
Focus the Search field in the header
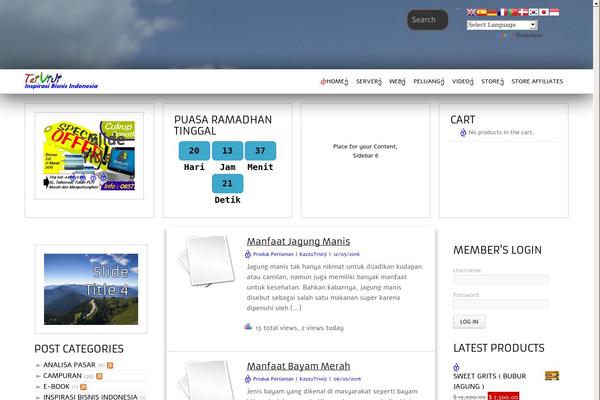427,20
